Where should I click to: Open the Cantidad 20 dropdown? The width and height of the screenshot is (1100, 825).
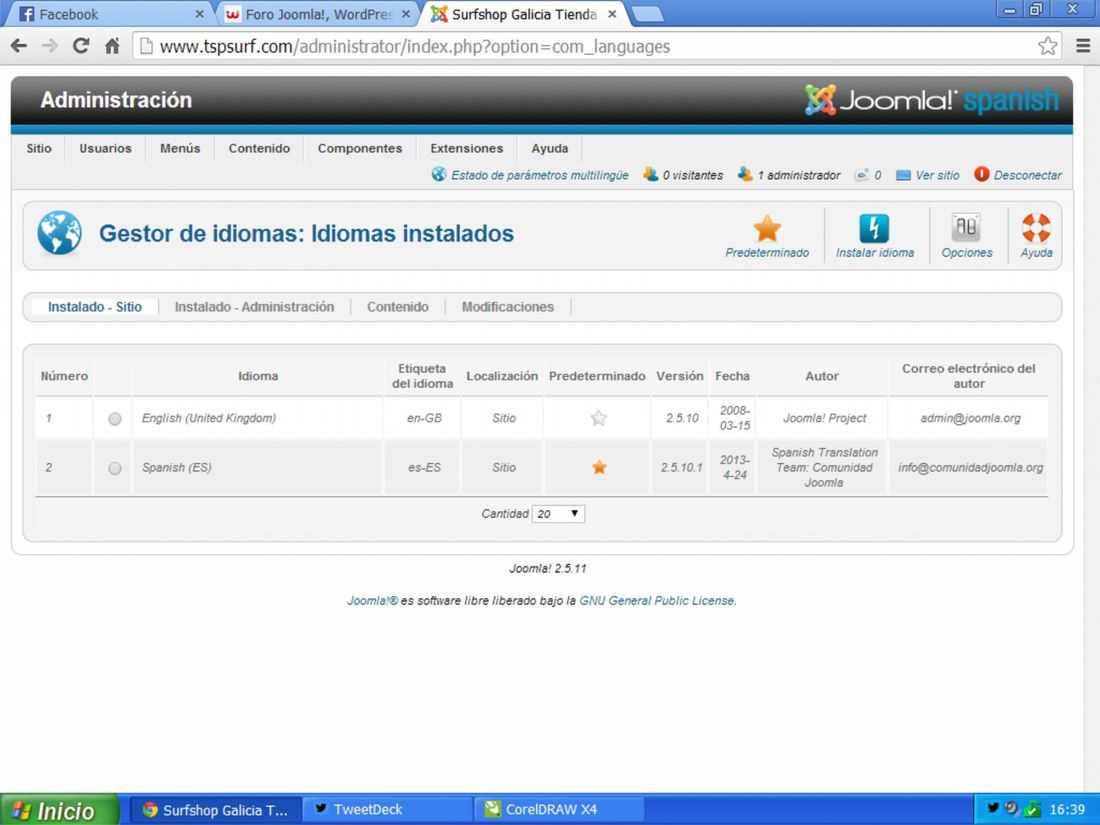coord(558,514)
